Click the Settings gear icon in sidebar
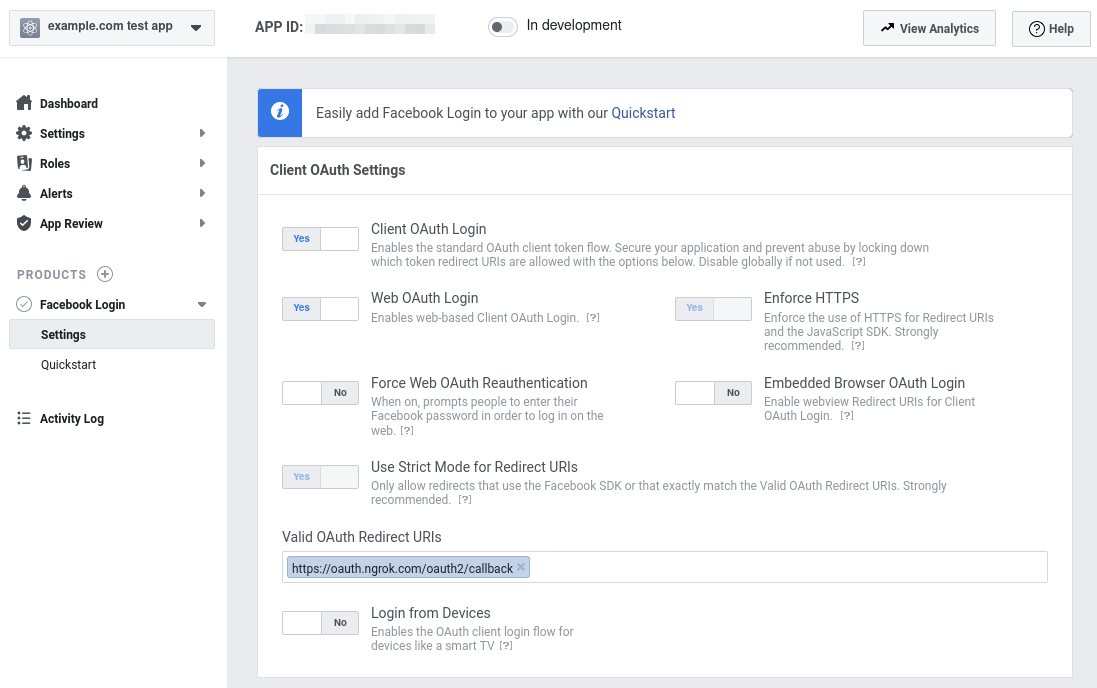The image size is (1097, 688). point(24,133)
